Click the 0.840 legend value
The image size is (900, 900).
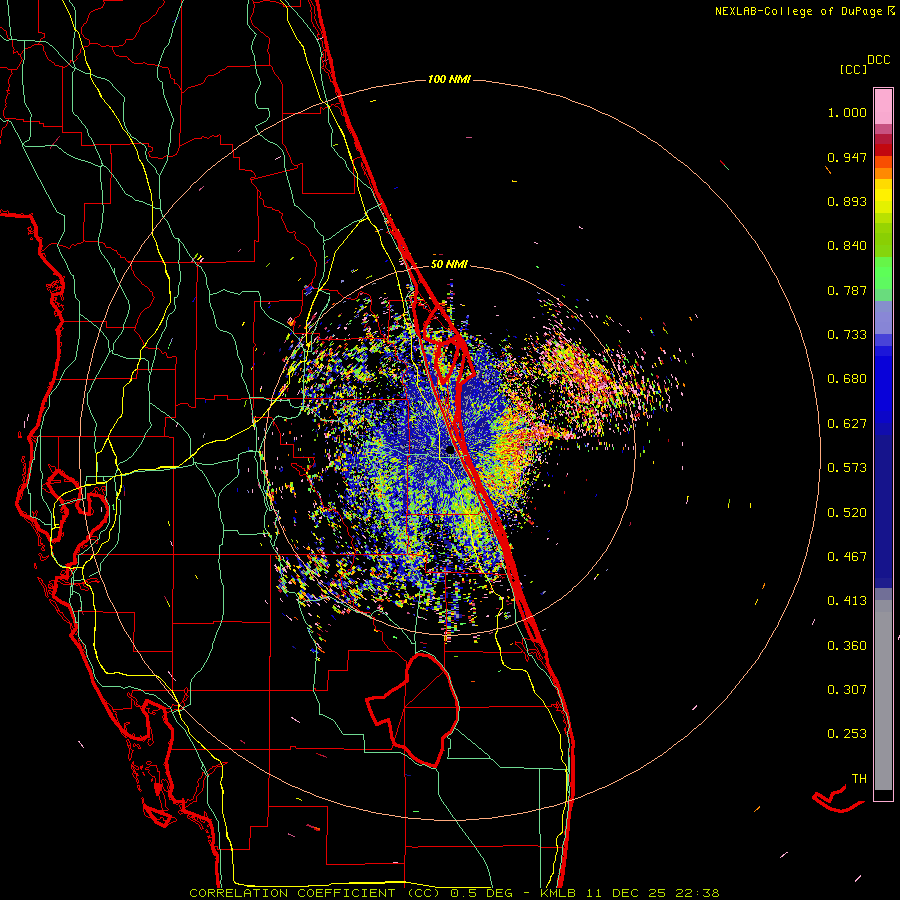(847, 246)
